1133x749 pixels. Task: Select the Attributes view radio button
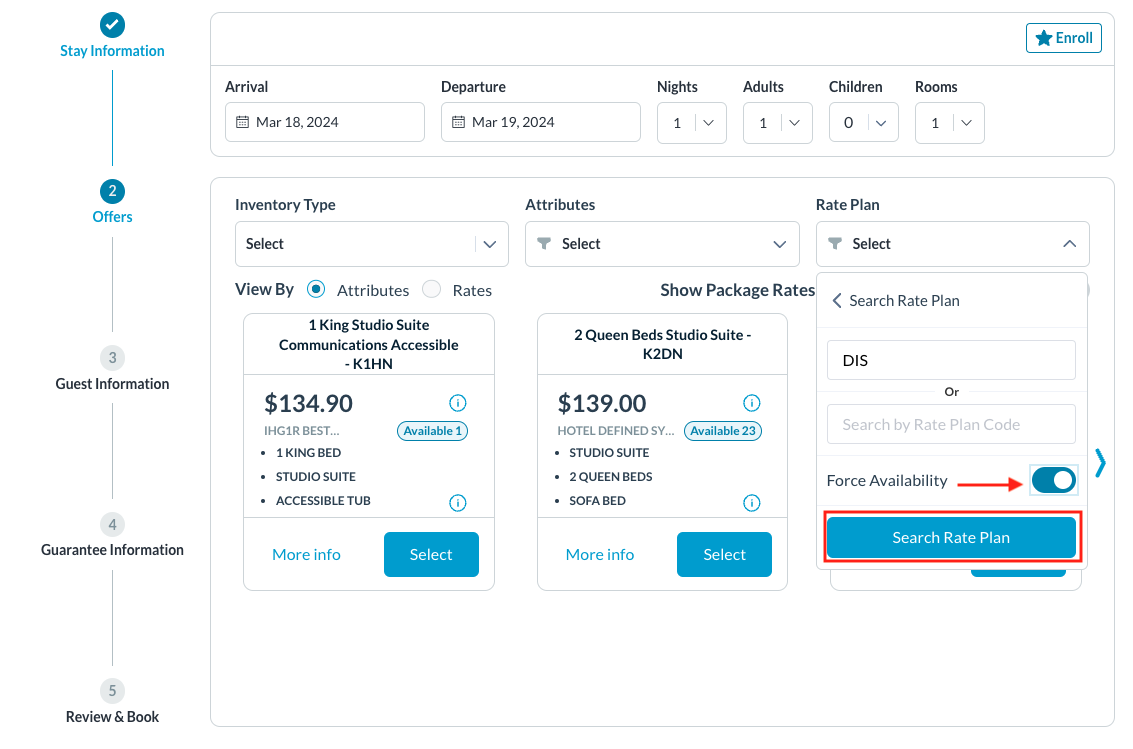coord(316,289)
